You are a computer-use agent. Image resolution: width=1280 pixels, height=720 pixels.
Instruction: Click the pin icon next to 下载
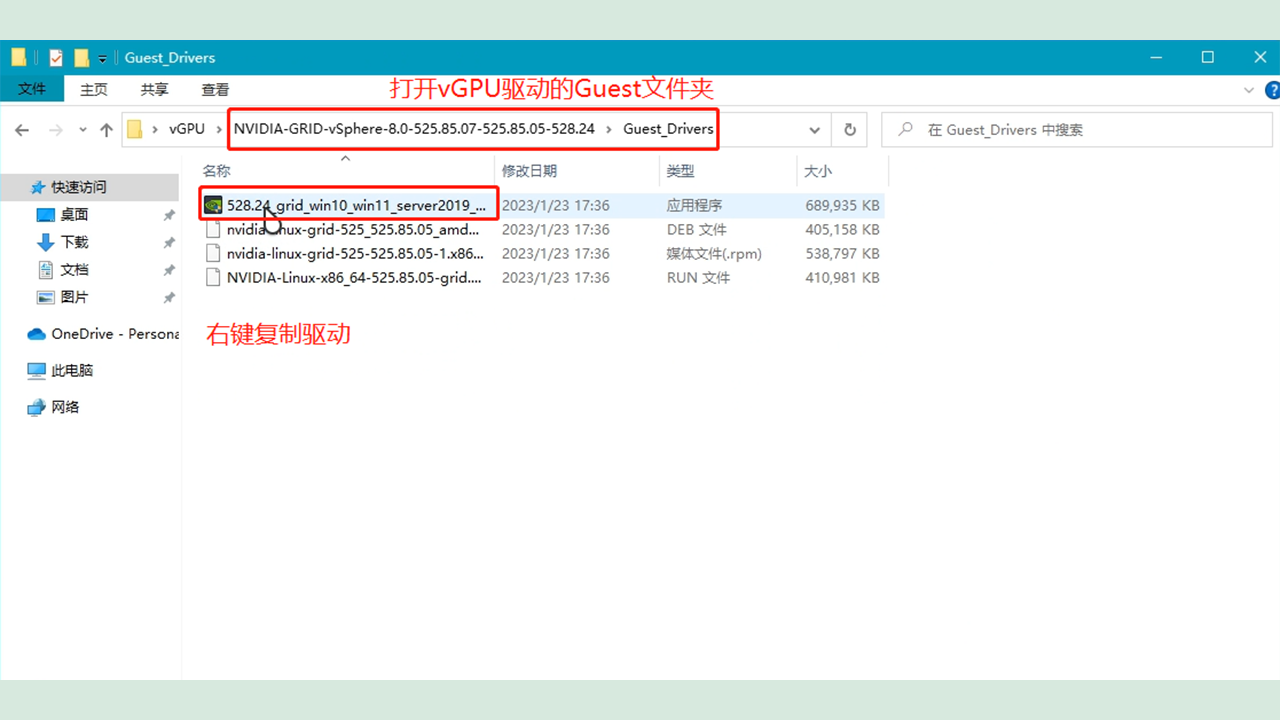click(x=169, y=243)
